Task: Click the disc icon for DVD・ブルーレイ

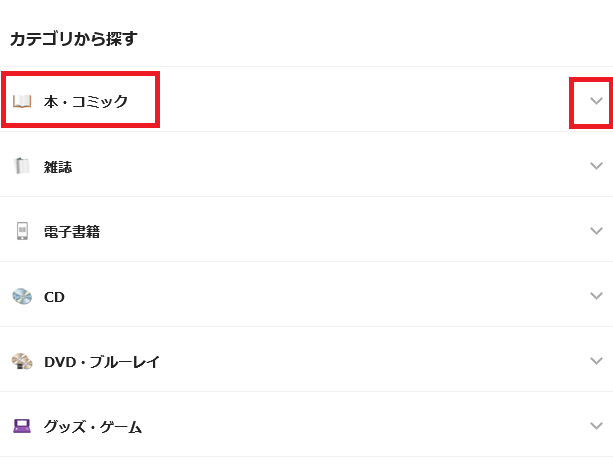Action: [x=22, y=361]
